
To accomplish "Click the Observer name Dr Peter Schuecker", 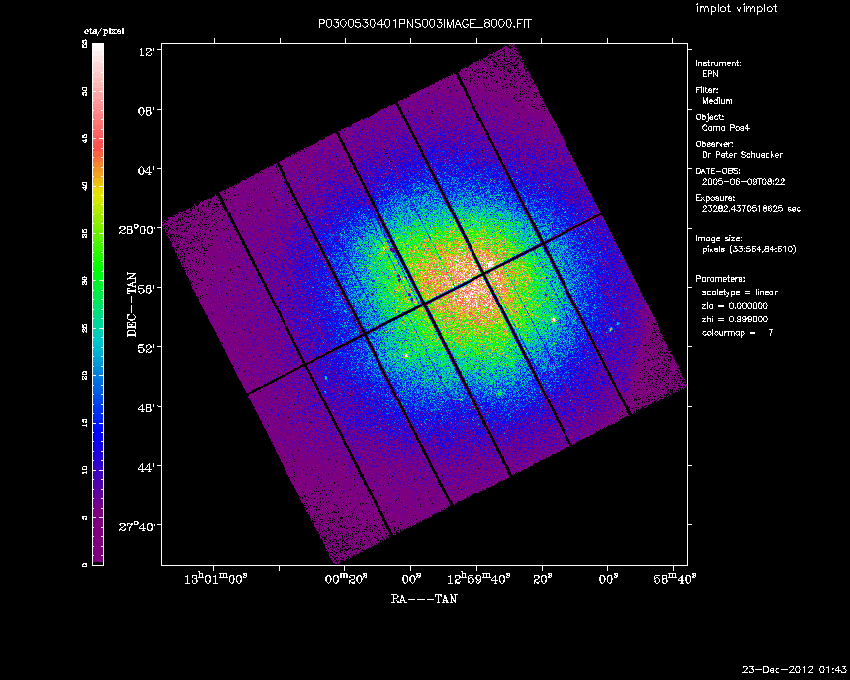I will click(742, 155).
